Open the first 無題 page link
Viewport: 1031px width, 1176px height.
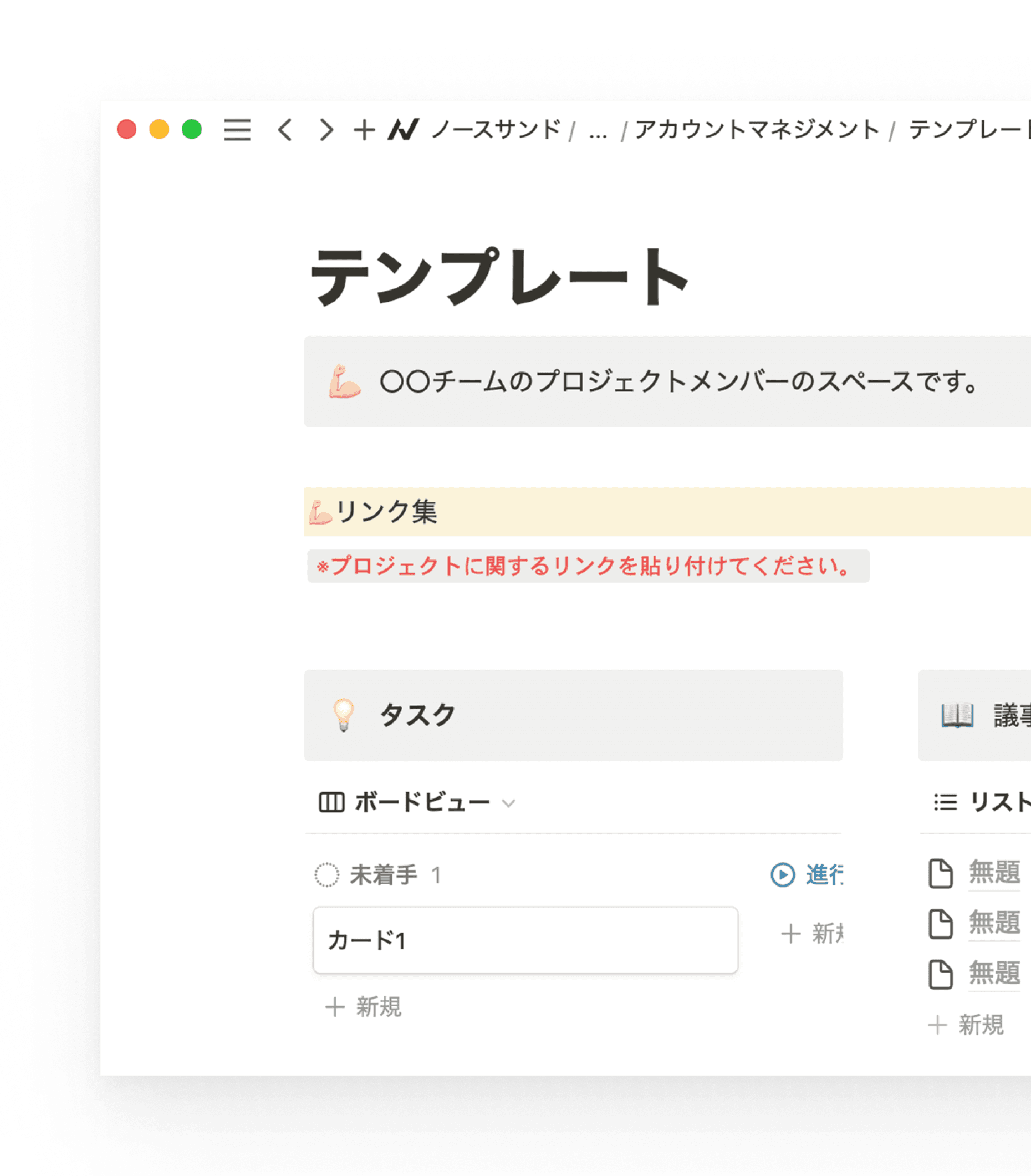point(994,872)
